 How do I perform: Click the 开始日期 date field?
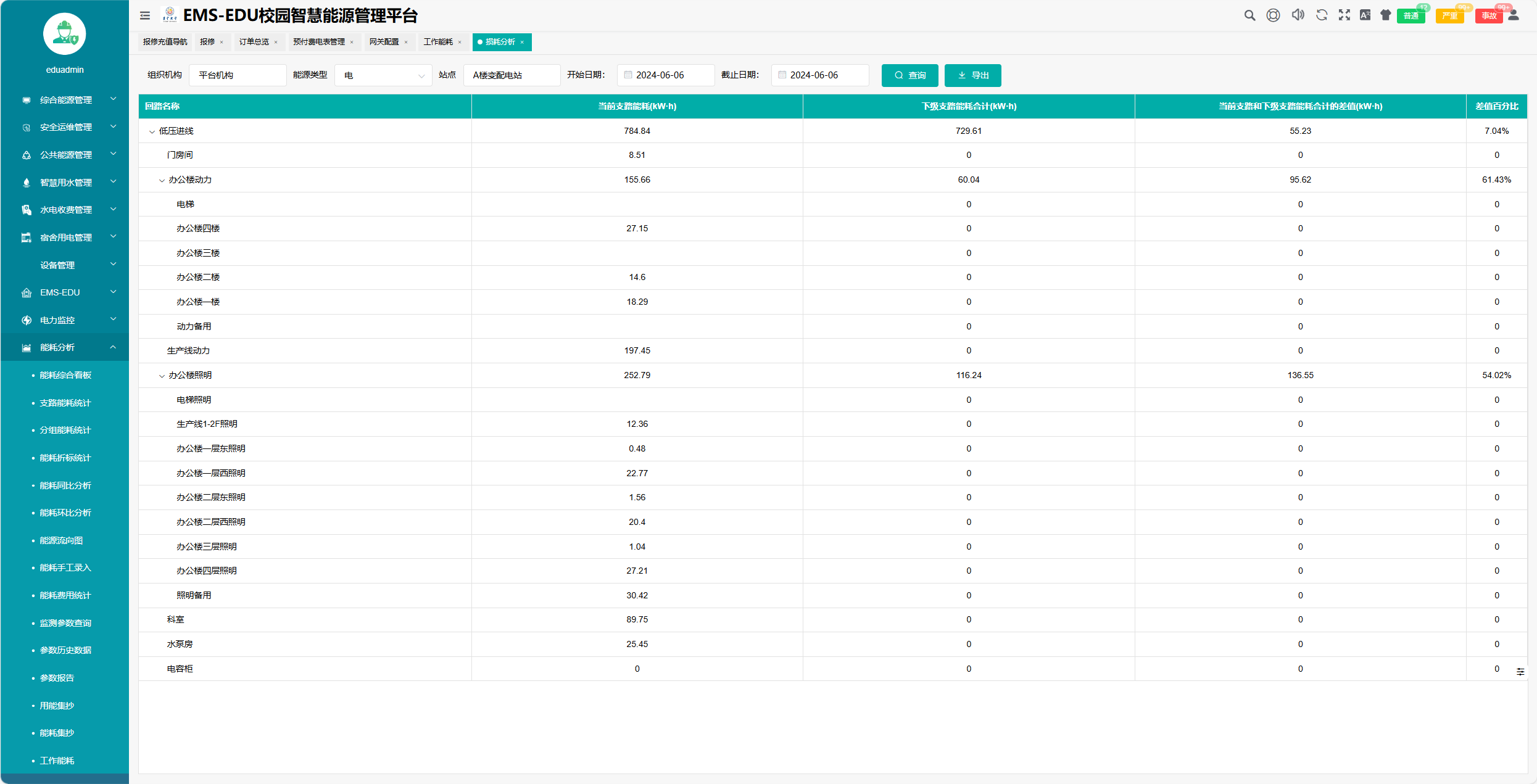(666, 75)
